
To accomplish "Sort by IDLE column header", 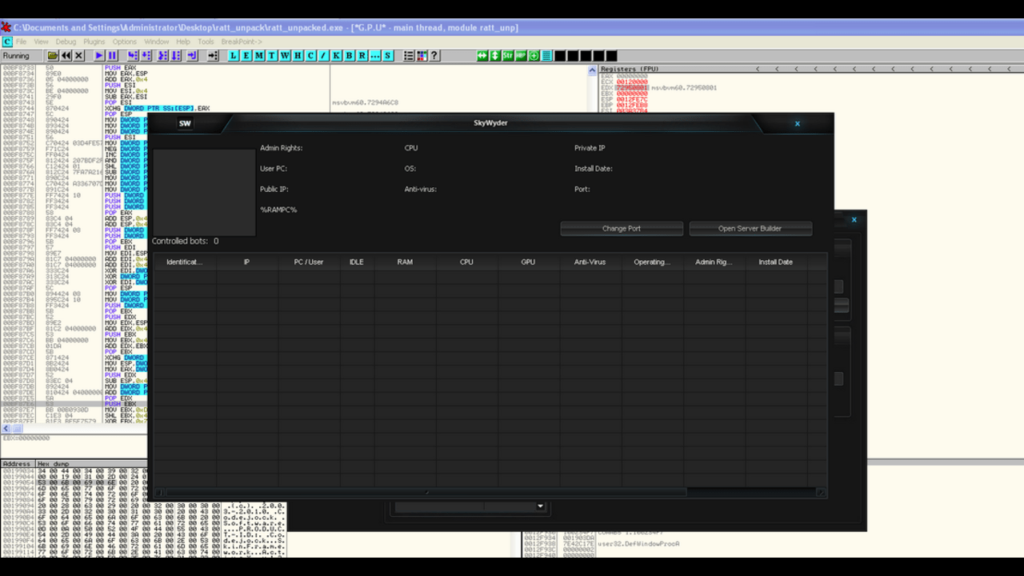I will (357, 262).
